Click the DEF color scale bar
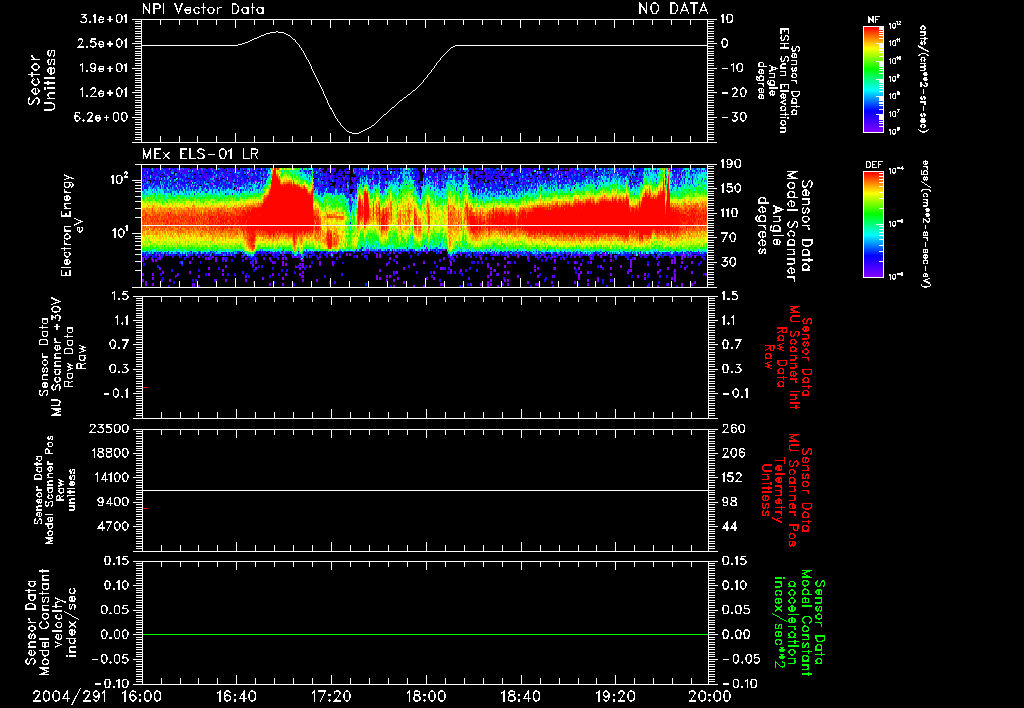 coord(873,223)
